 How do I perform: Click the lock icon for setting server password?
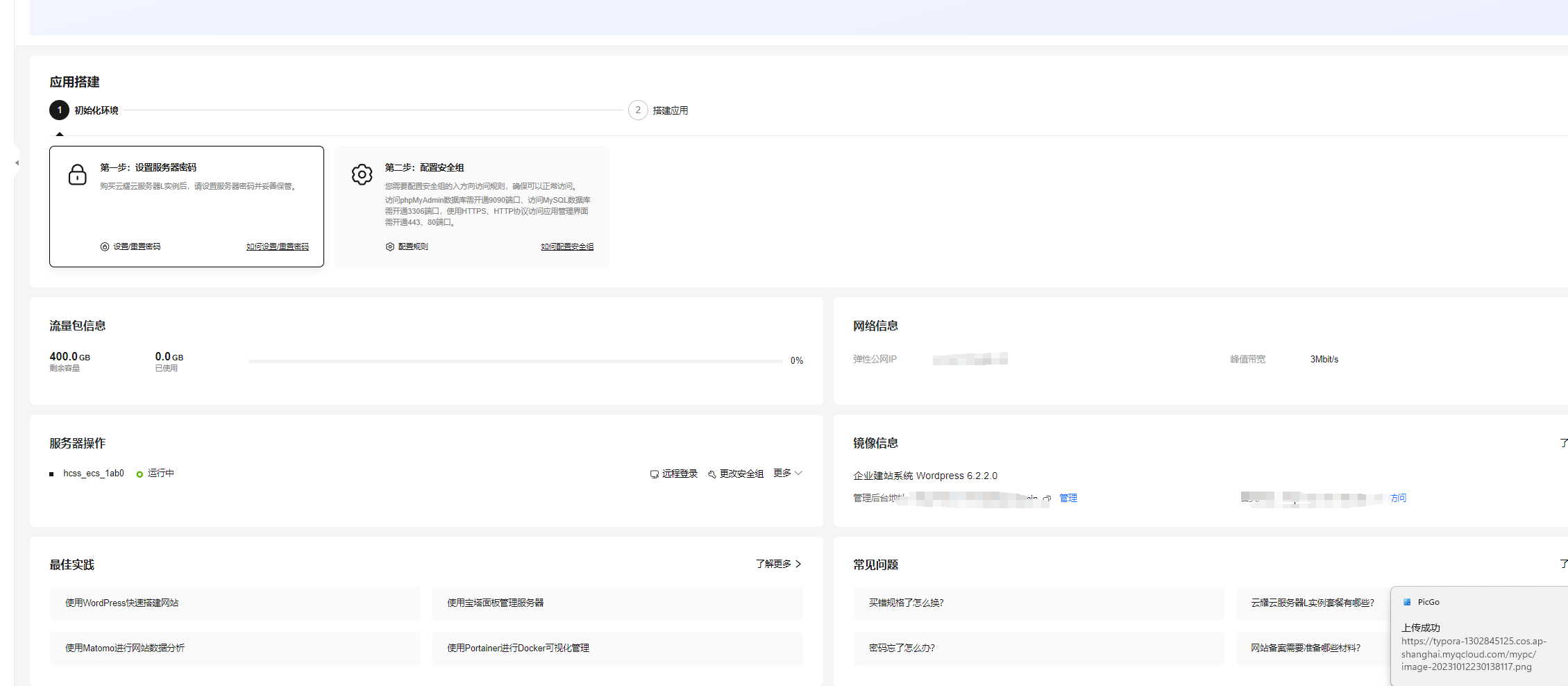coord(77,174)
